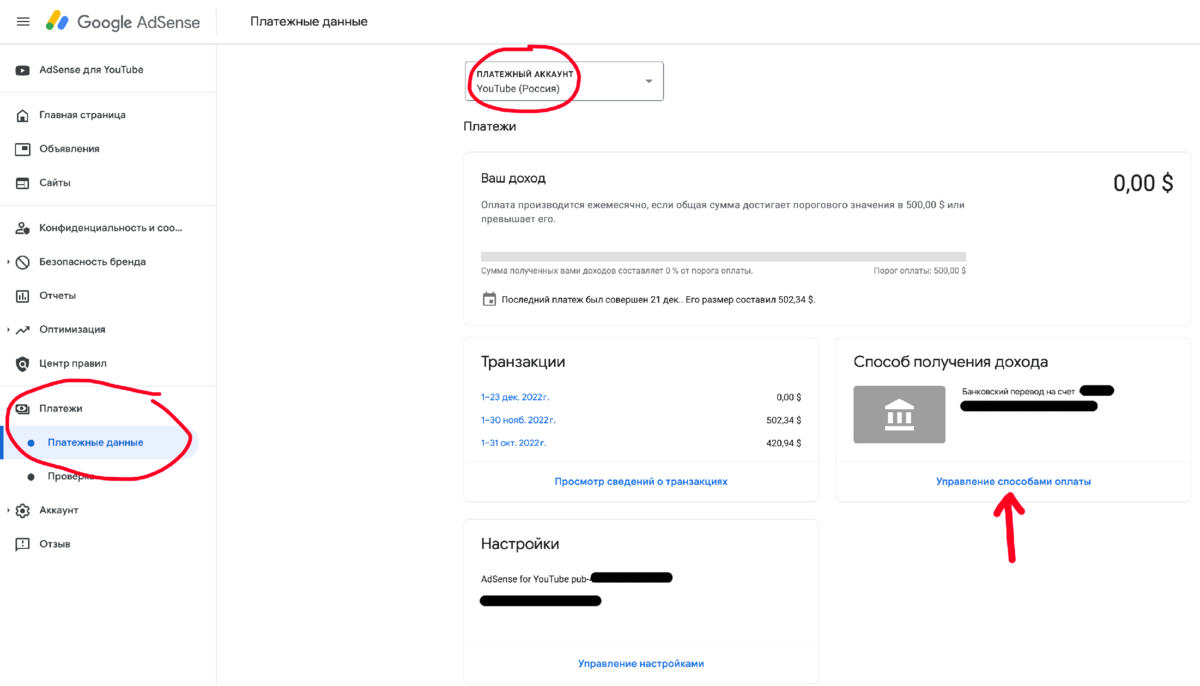
Task: Click the 0,00 $ income balance
Action: click(x=1143, y=183)
